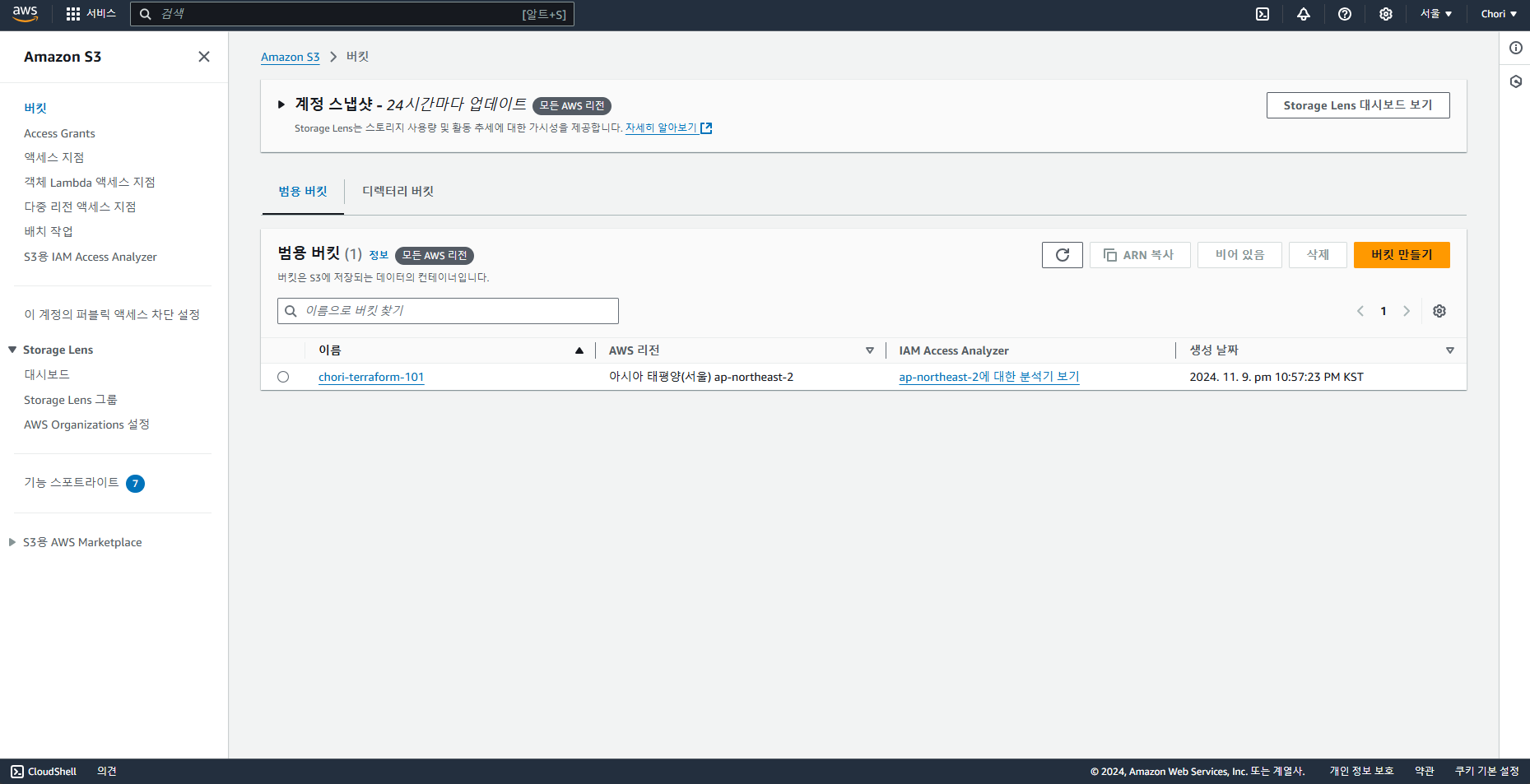Open 약관 footer link

1425,772
